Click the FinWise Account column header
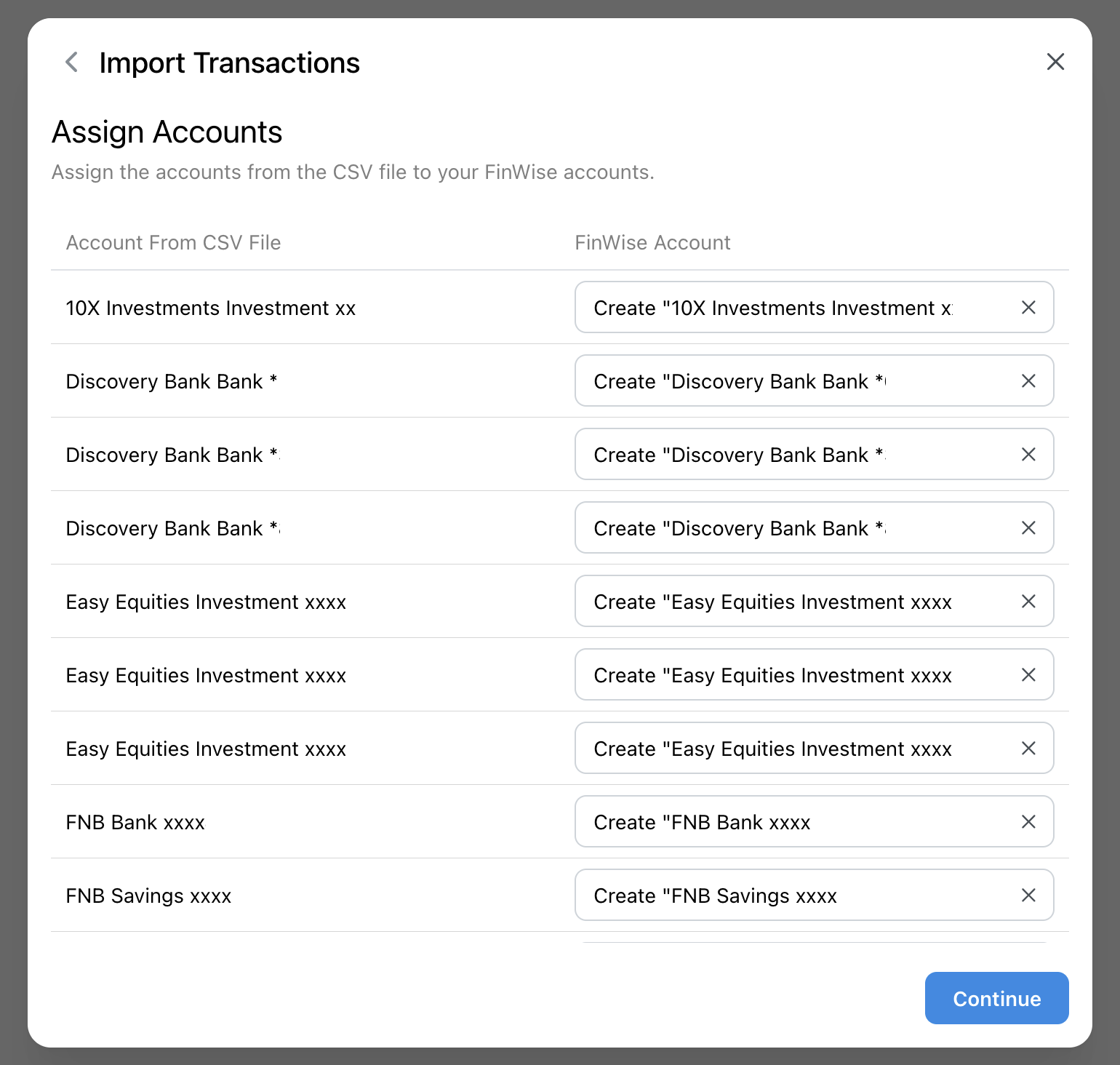 point(652,242)
